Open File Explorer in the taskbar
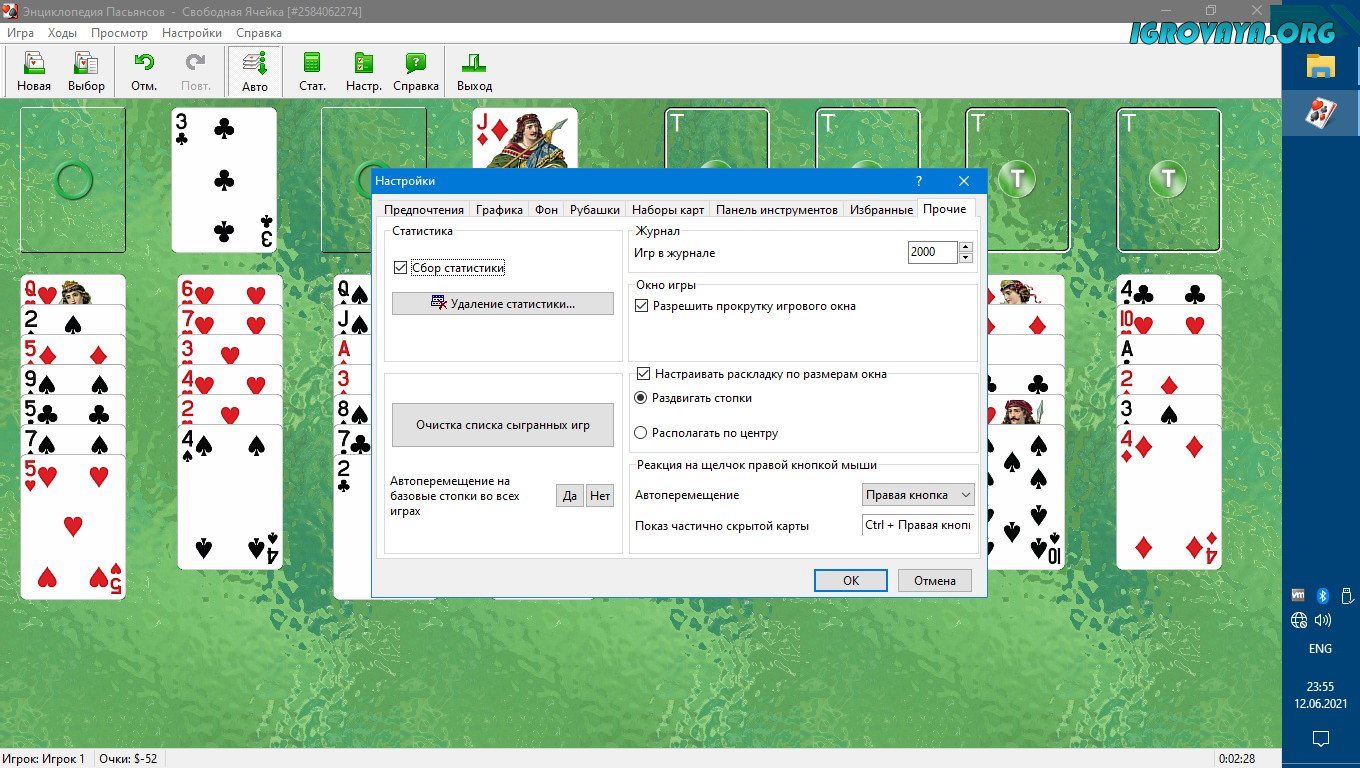Image resolution: width=1360 pixels, height=768 pixels. [x=1321, y=66]
